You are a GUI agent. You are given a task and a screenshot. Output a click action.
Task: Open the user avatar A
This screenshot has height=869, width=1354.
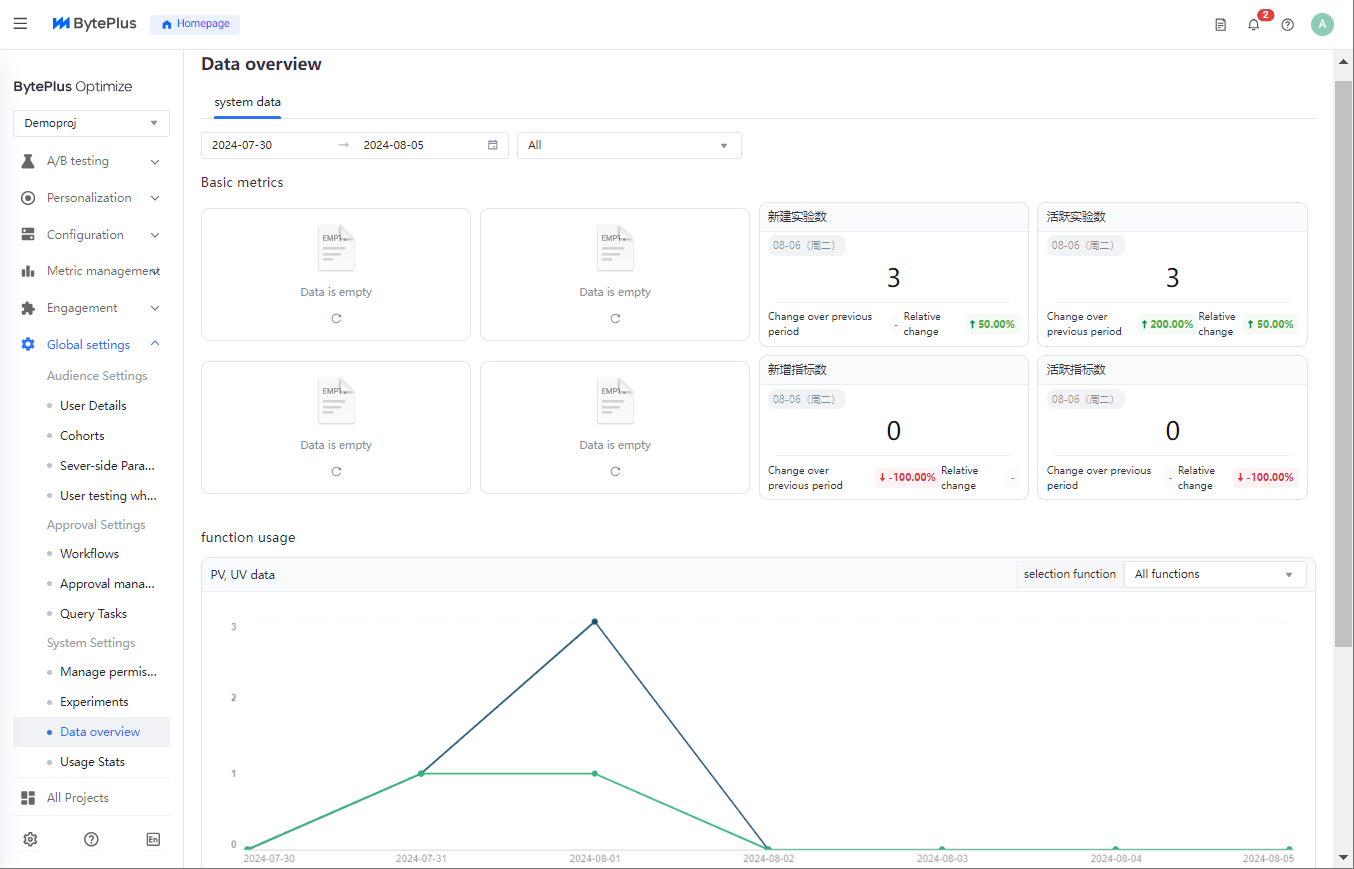pyautogui.click(x=1322, y=24)
